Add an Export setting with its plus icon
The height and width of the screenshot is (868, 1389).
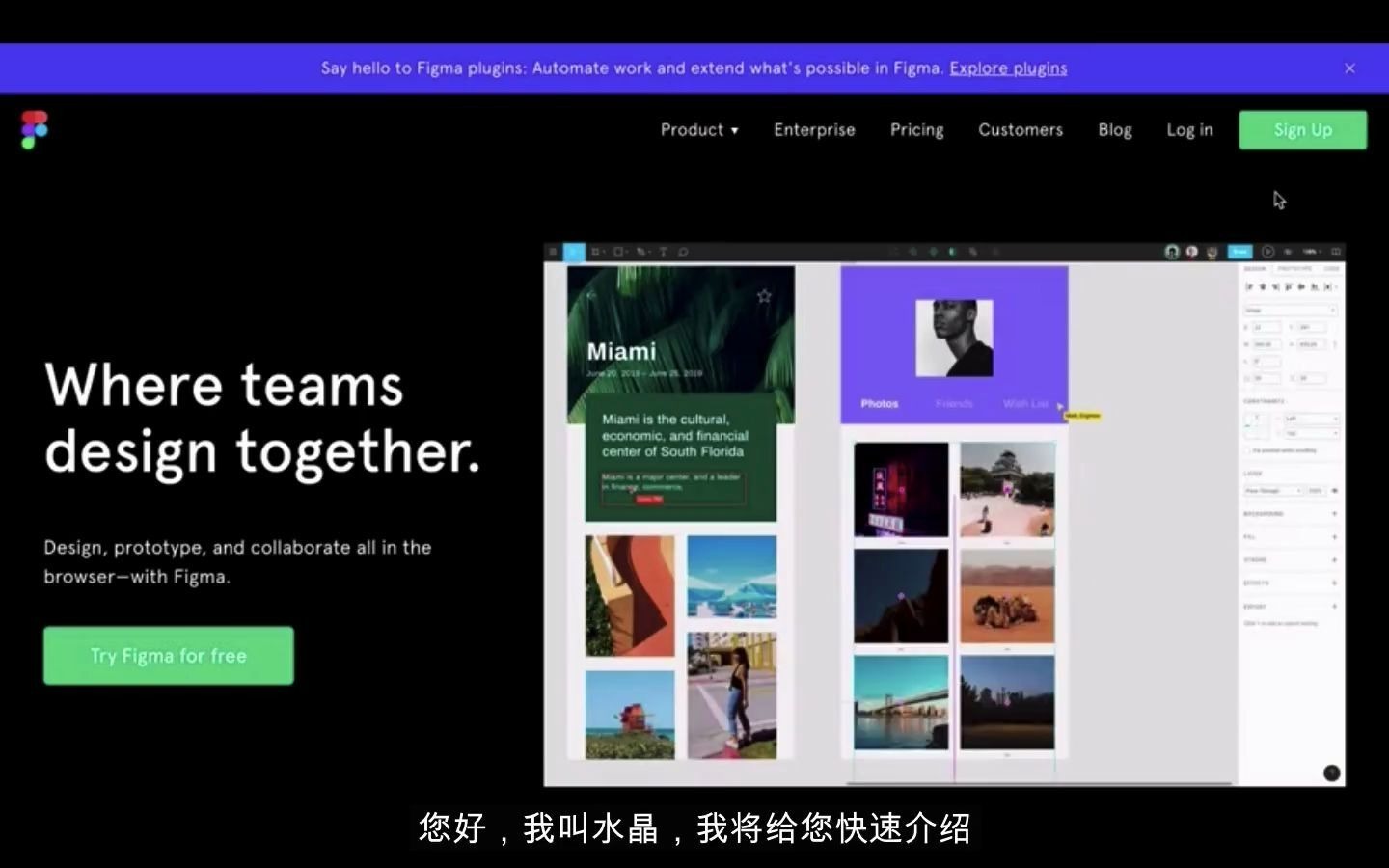(1335, 607)
